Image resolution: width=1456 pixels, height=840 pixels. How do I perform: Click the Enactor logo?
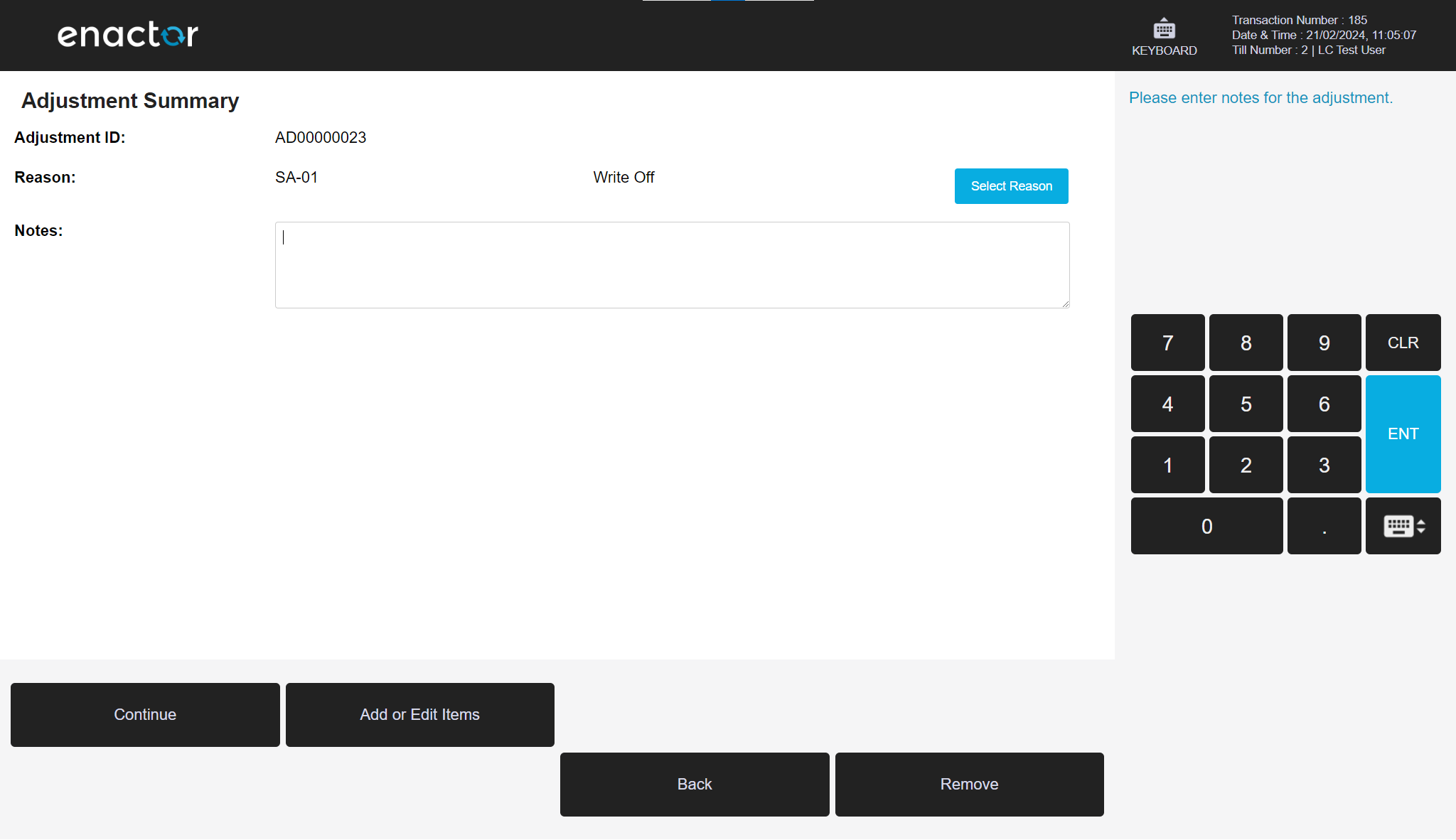pyautogui.click(x=128, y=35)
